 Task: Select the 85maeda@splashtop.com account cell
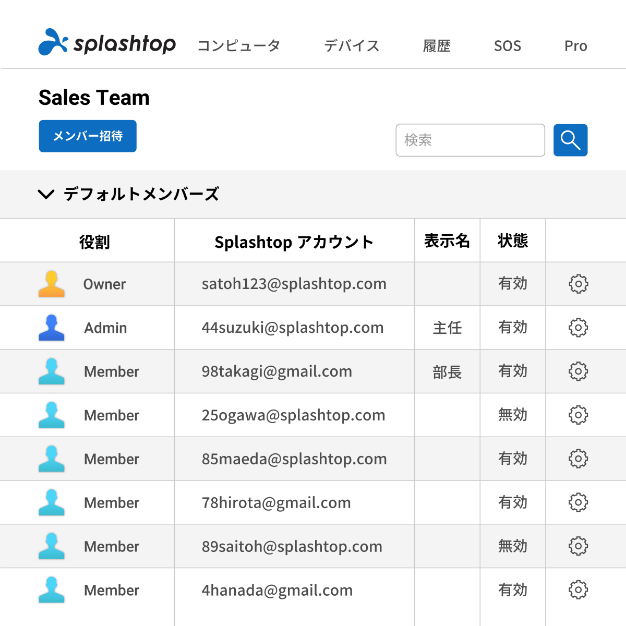(294, 459)
